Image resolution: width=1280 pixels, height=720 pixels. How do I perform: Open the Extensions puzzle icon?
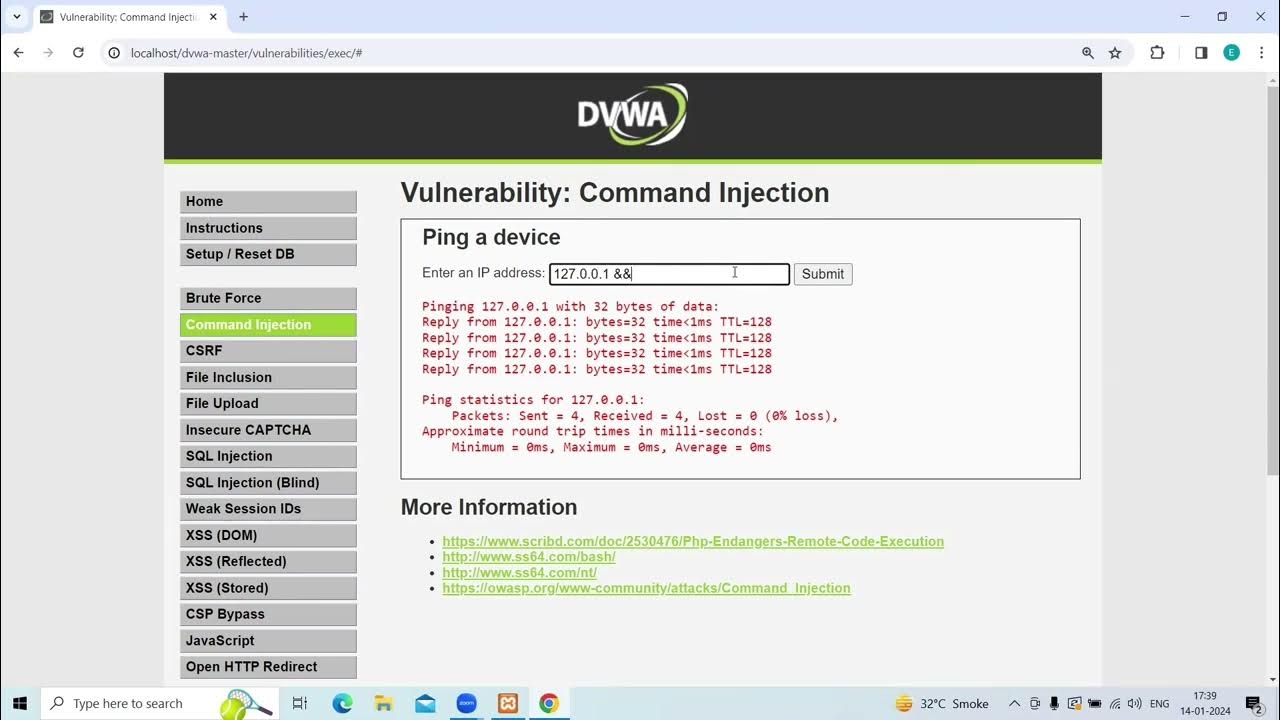point(1157,53)
